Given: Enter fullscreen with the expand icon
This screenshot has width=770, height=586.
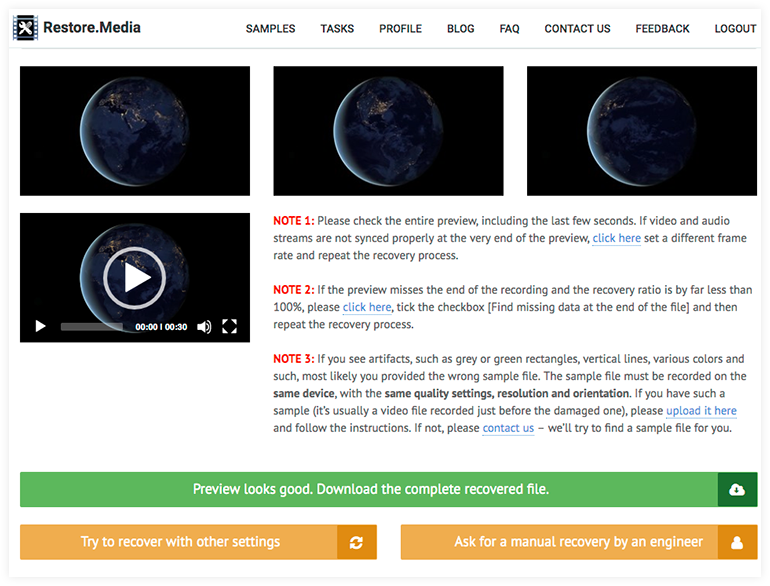Looking at the screenshot, I should tap(229, 326).
